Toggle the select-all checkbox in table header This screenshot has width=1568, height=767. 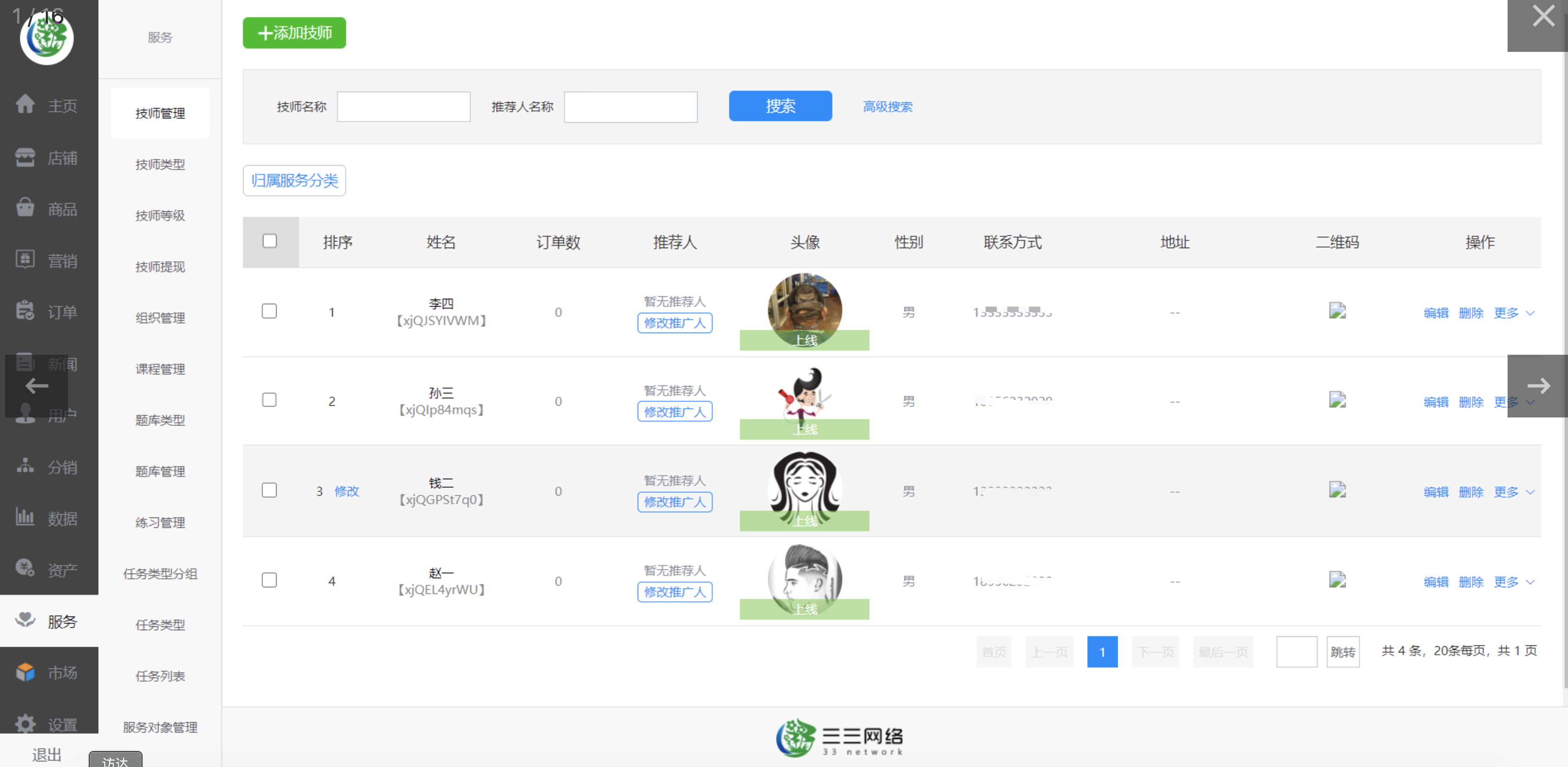(x=270, y=242)
